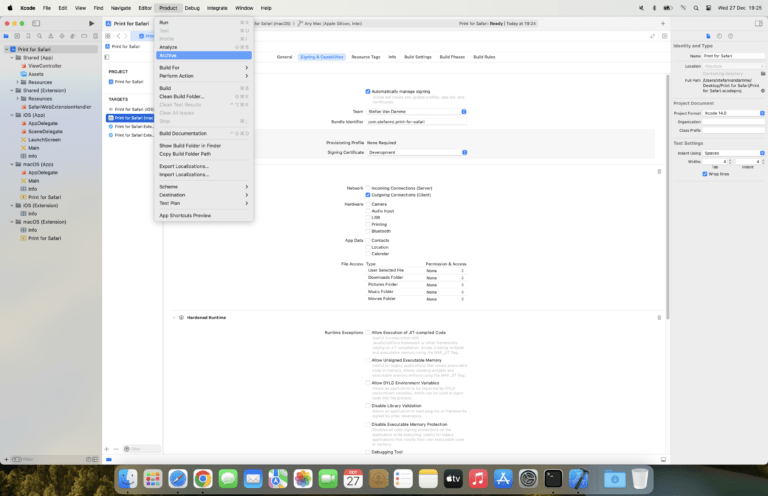Select Print for Safari project entry
Screen dimensions: 768x496
129,82
